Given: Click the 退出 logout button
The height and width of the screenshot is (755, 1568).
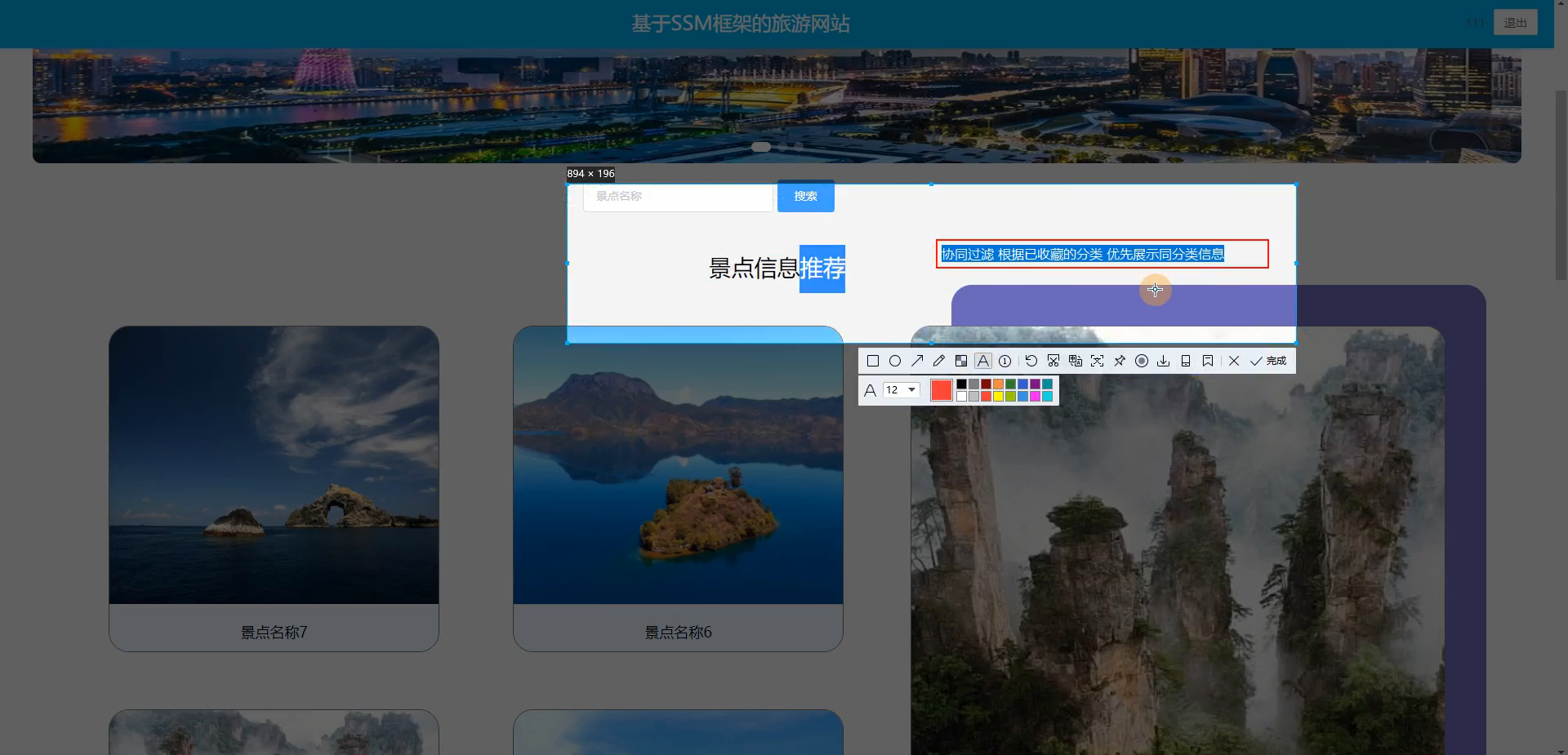Looking at the screenshot, I should coord(1515,23).
